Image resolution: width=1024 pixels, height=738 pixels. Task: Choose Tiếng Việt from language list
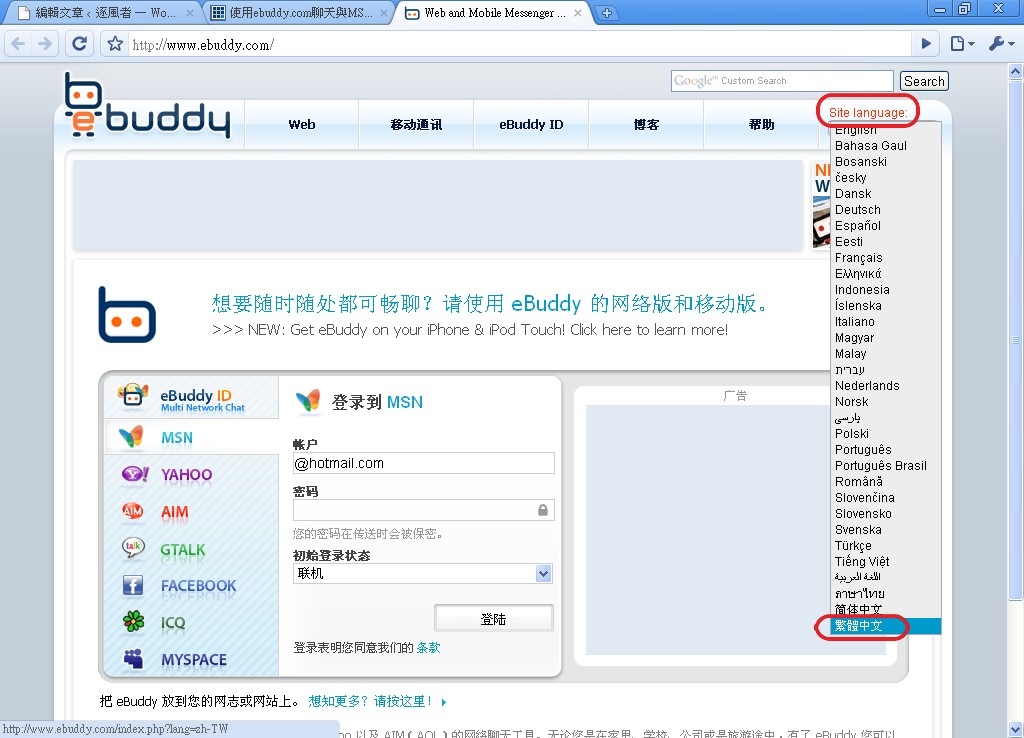point(886,562)
